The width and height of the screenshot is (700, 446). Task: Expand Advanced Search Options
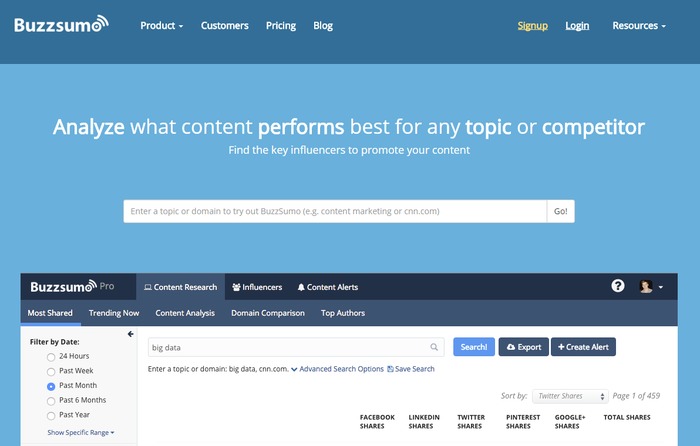(x=337, y=369)
